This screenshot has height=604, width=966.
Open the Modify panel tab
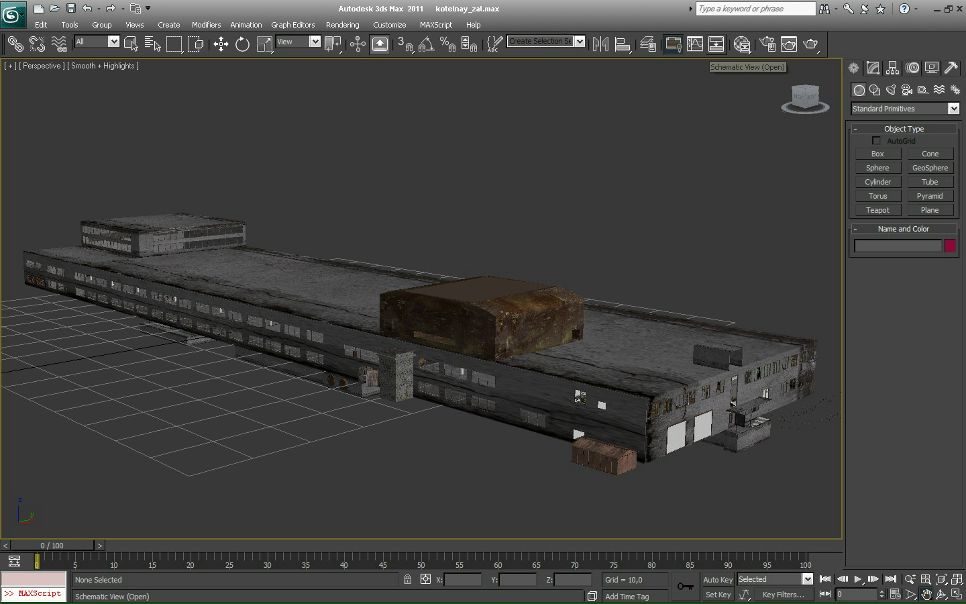873,69
